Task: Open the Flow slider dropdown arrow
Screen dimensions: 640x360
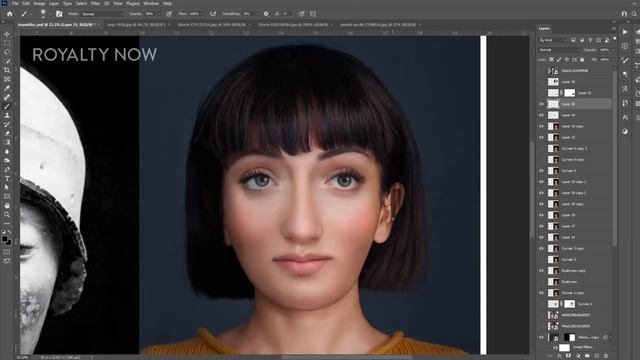Action: 204,14
